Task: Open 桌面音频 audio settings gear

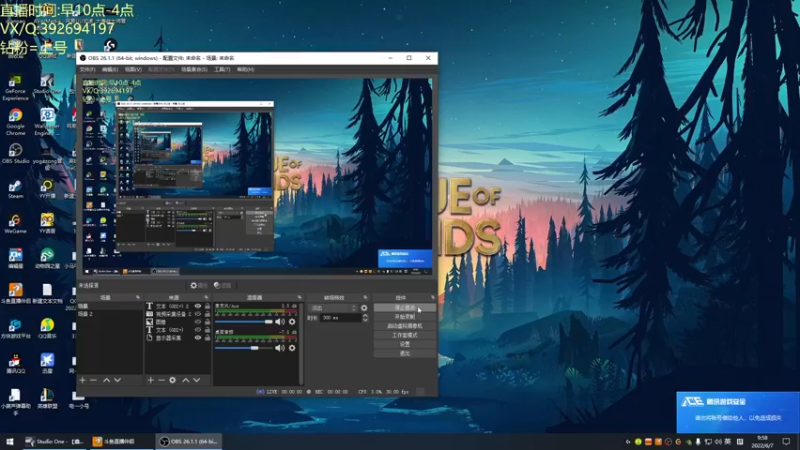Action: click(x=292, y=348)
